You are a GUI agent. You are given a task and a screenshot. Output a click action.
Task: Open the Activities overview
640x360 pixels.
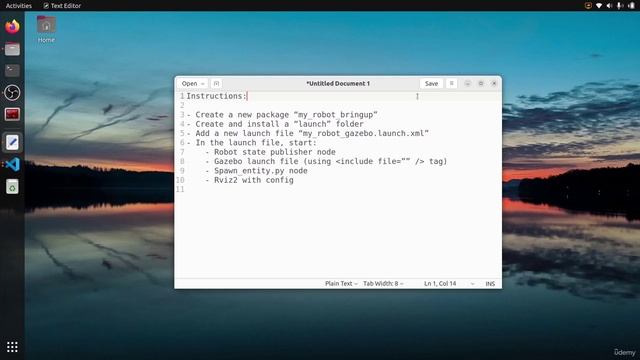pyautogui.click(x=19, y=6)
